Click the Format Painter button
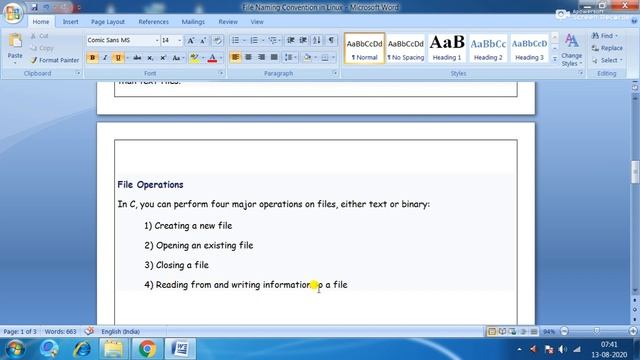640x360 pixels. tap(55, 60)
